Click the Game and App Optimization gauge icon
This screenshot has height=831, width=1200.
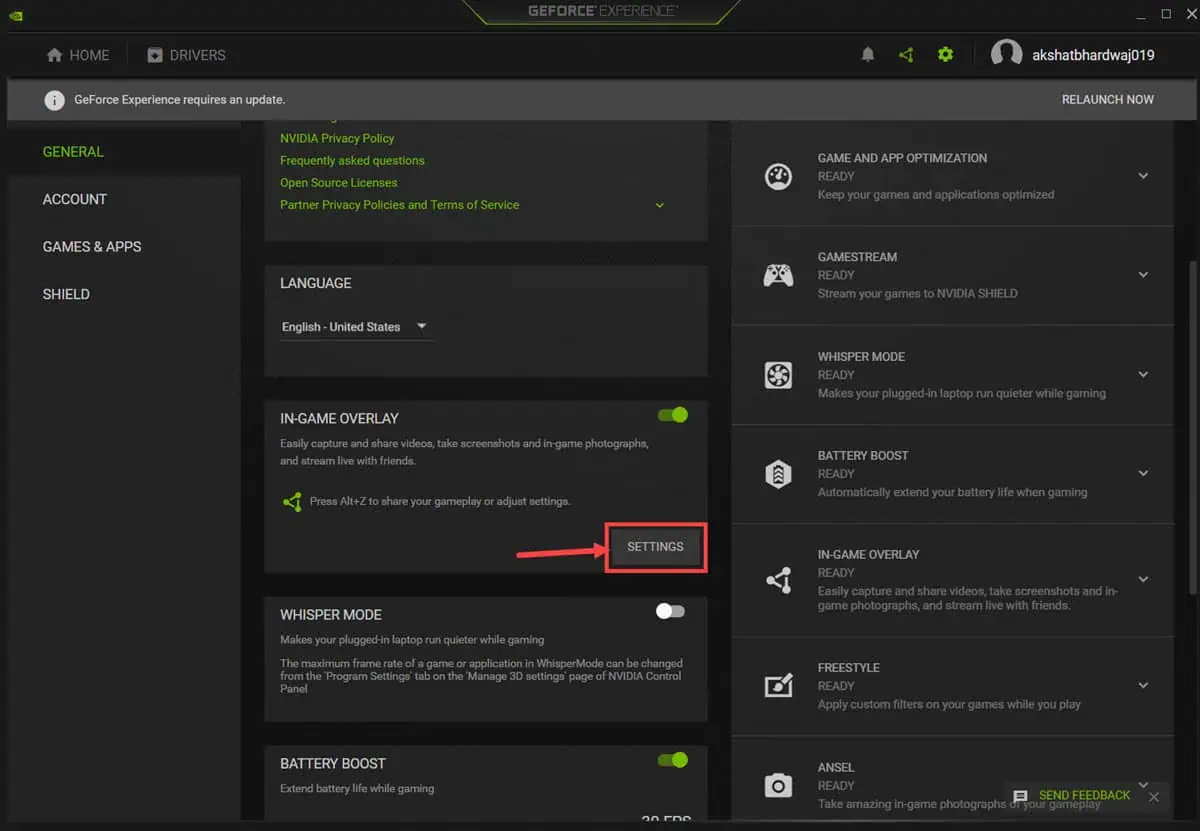(x=778, y=176)
